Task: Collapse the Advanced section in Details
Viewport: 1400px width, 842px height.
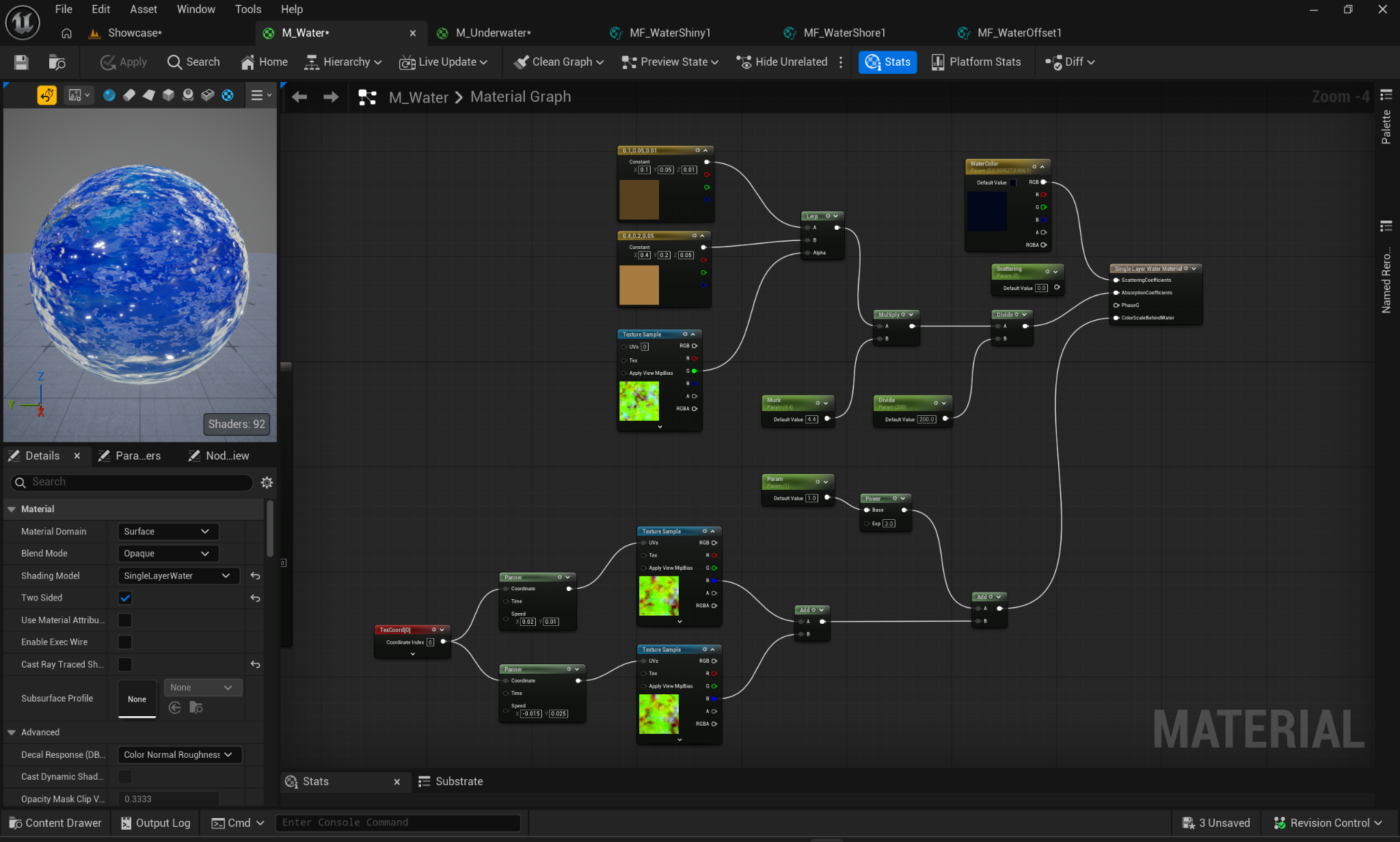Action: [12, 733]
